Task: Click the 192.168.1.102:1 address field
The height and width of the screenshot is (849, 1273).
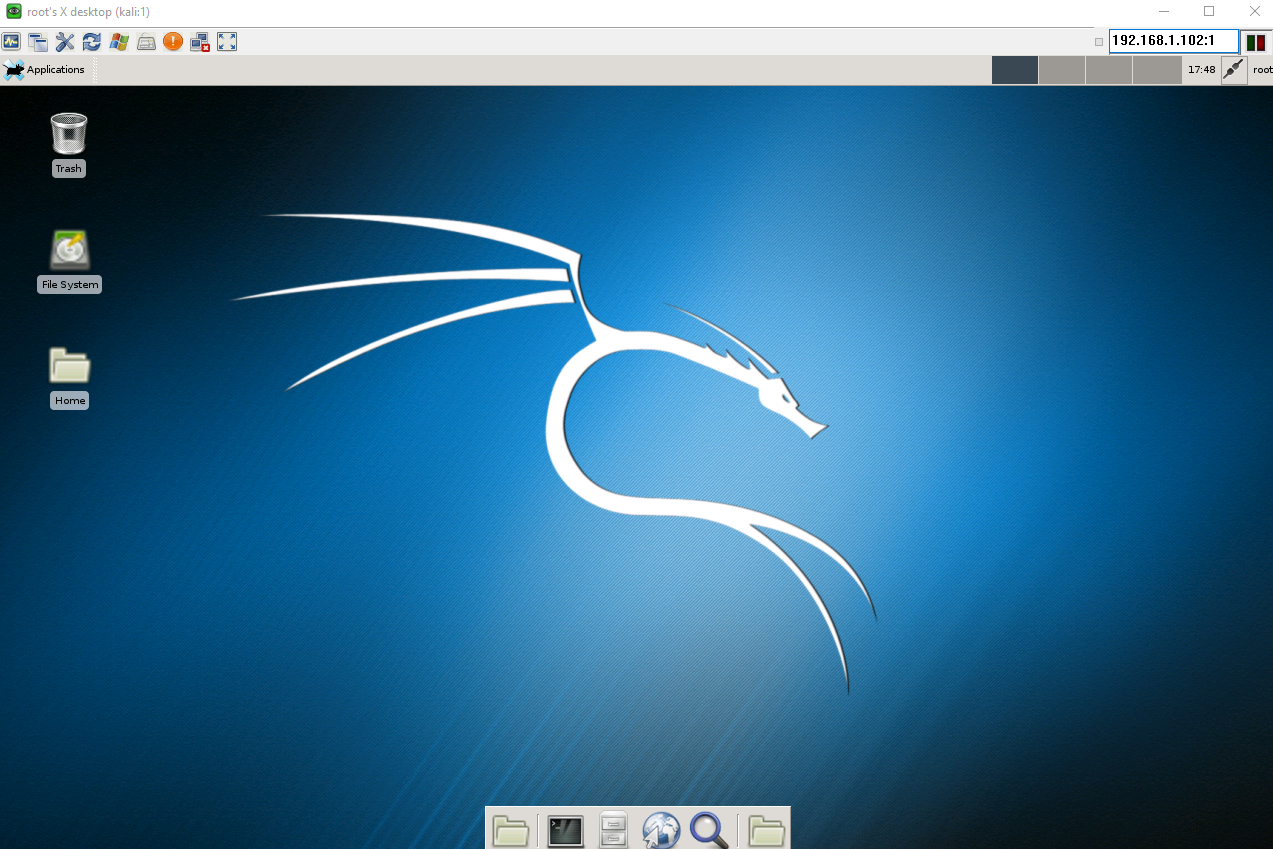Action: click(x=1173, y=41)
